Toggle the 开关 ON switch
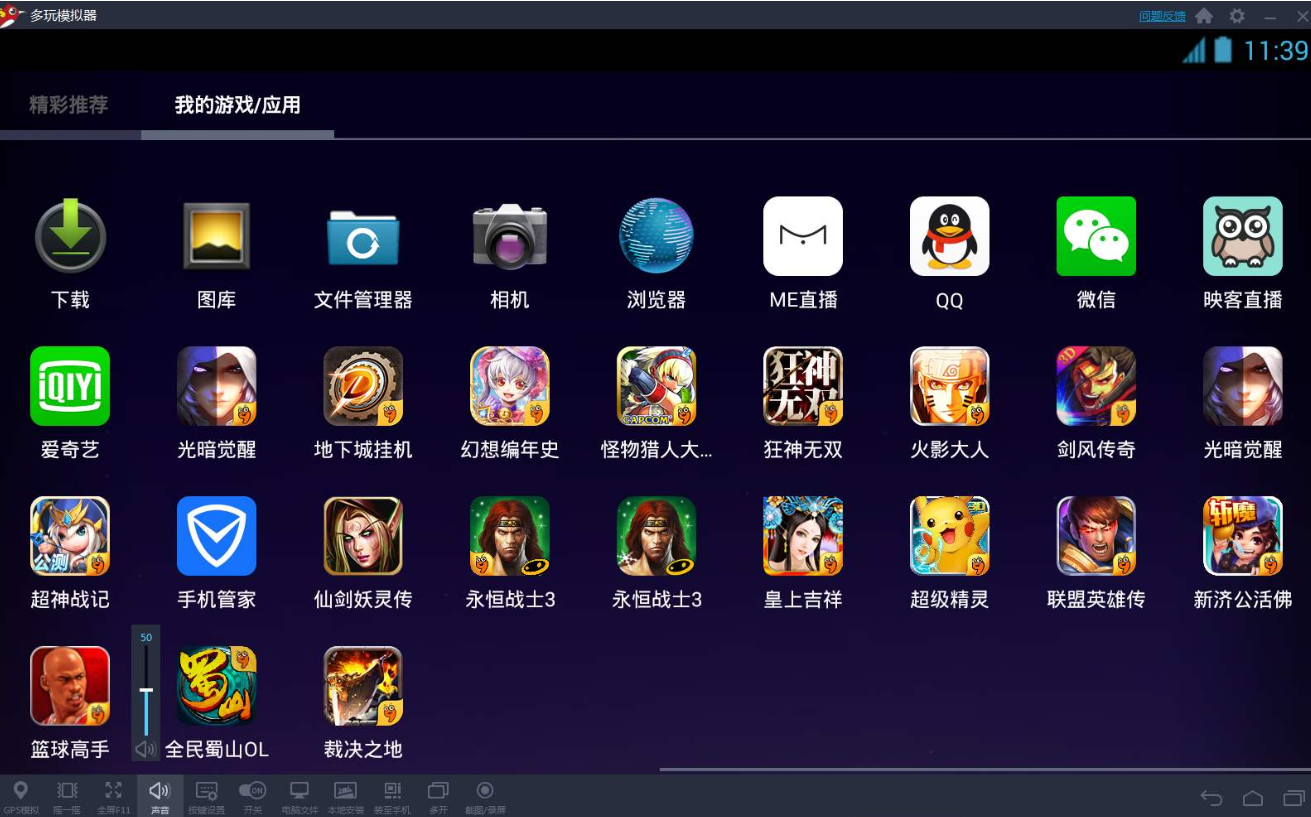 (253, 797)
